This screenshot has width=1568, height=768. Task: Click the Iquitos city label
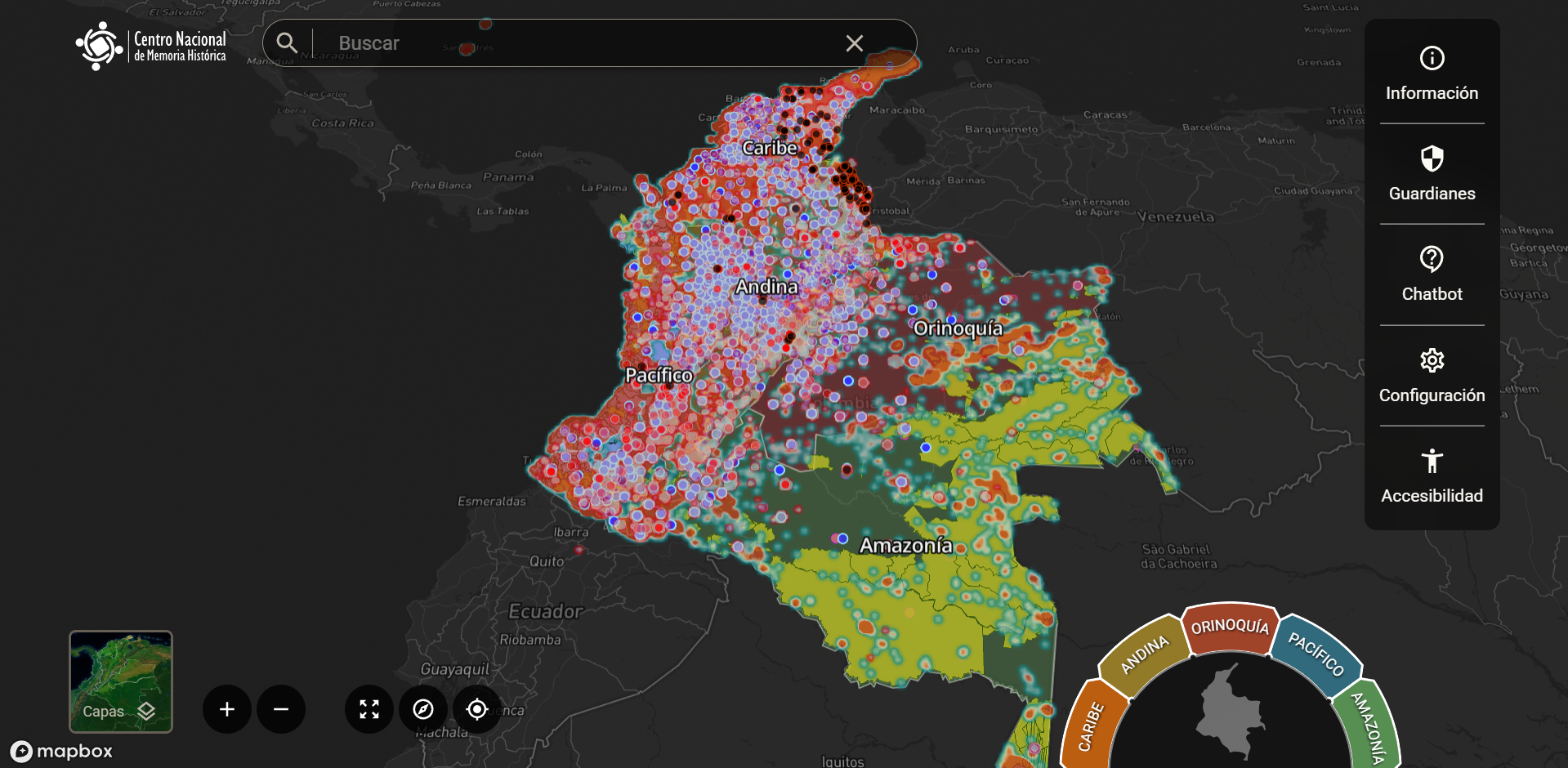842,761
